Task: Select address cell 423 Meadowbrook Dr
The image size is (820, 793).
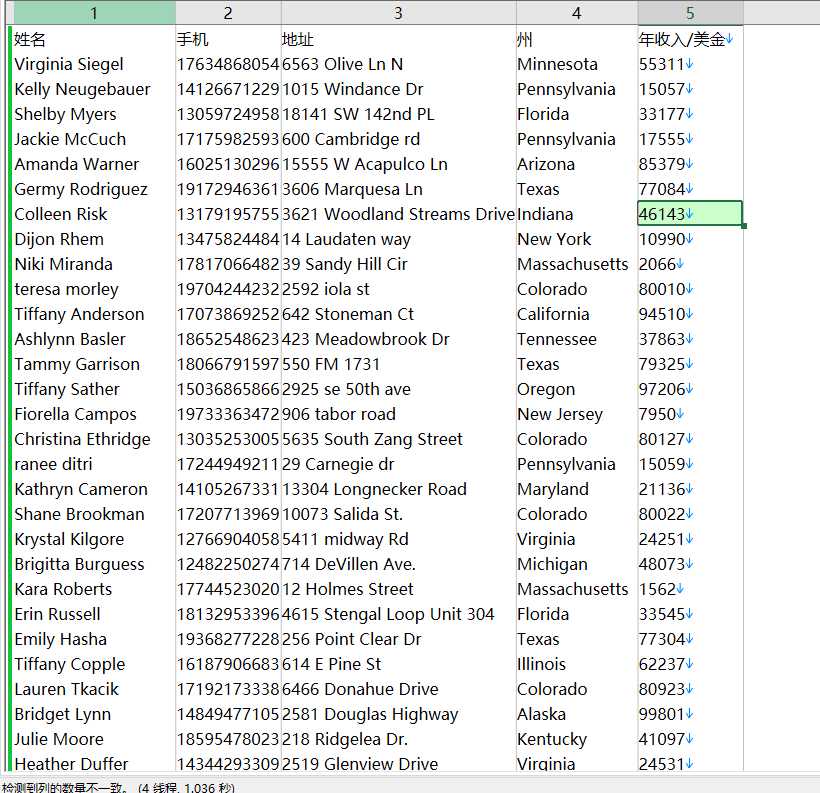Action: 398,339
